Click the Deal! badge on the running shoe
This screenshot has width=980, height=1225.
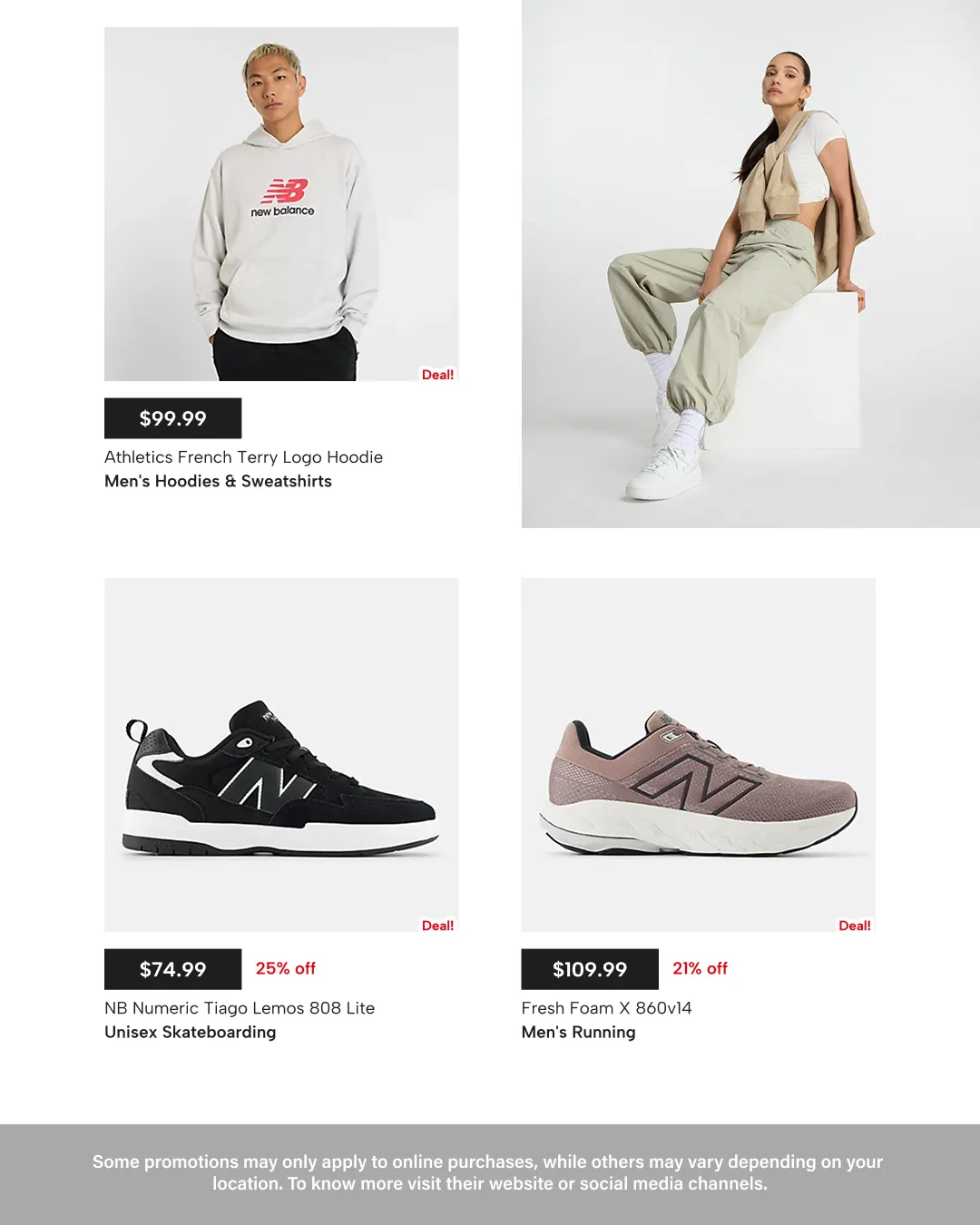855,926
